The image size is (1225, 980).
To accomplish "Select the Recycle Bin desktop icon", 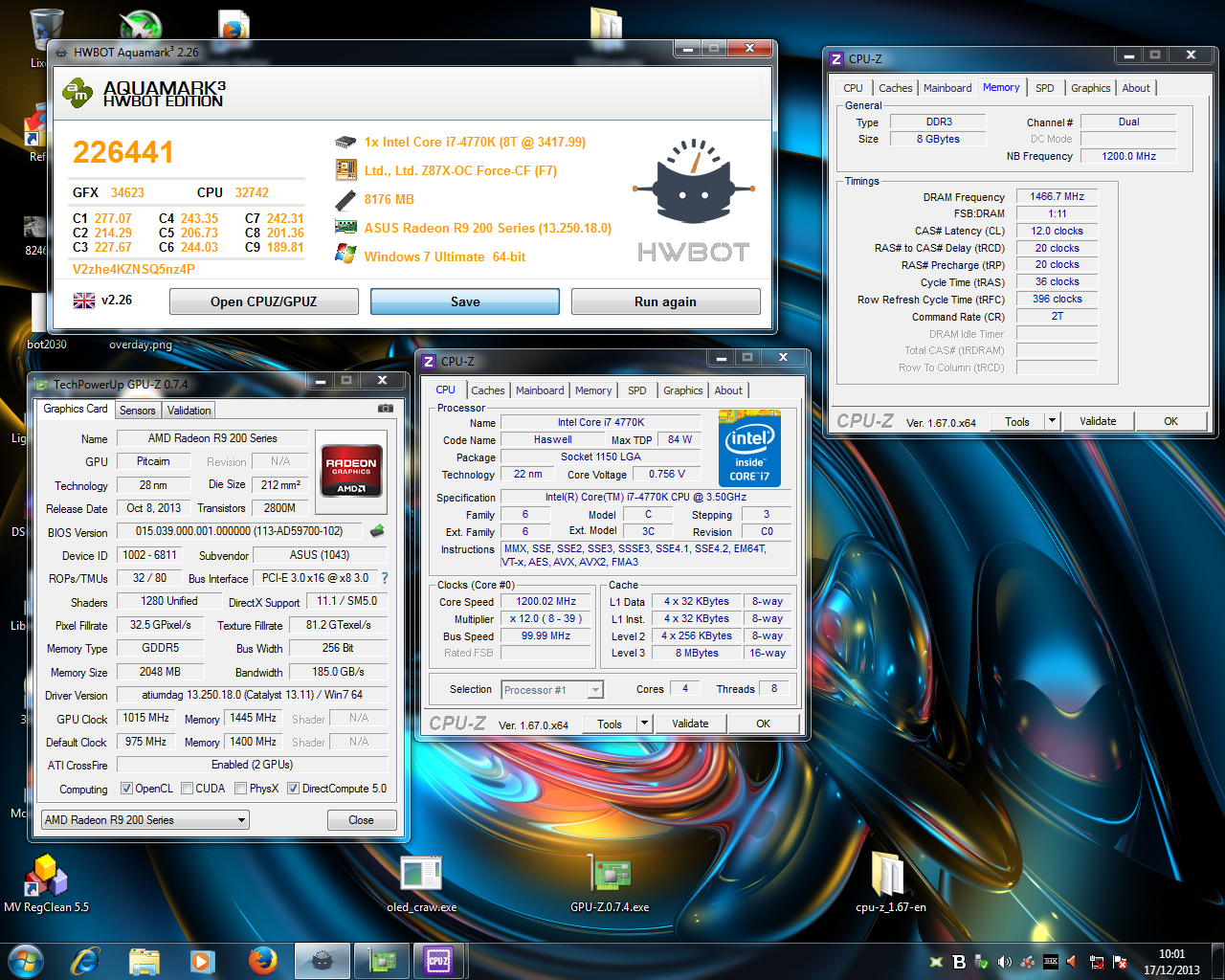I will pos(46,29).
